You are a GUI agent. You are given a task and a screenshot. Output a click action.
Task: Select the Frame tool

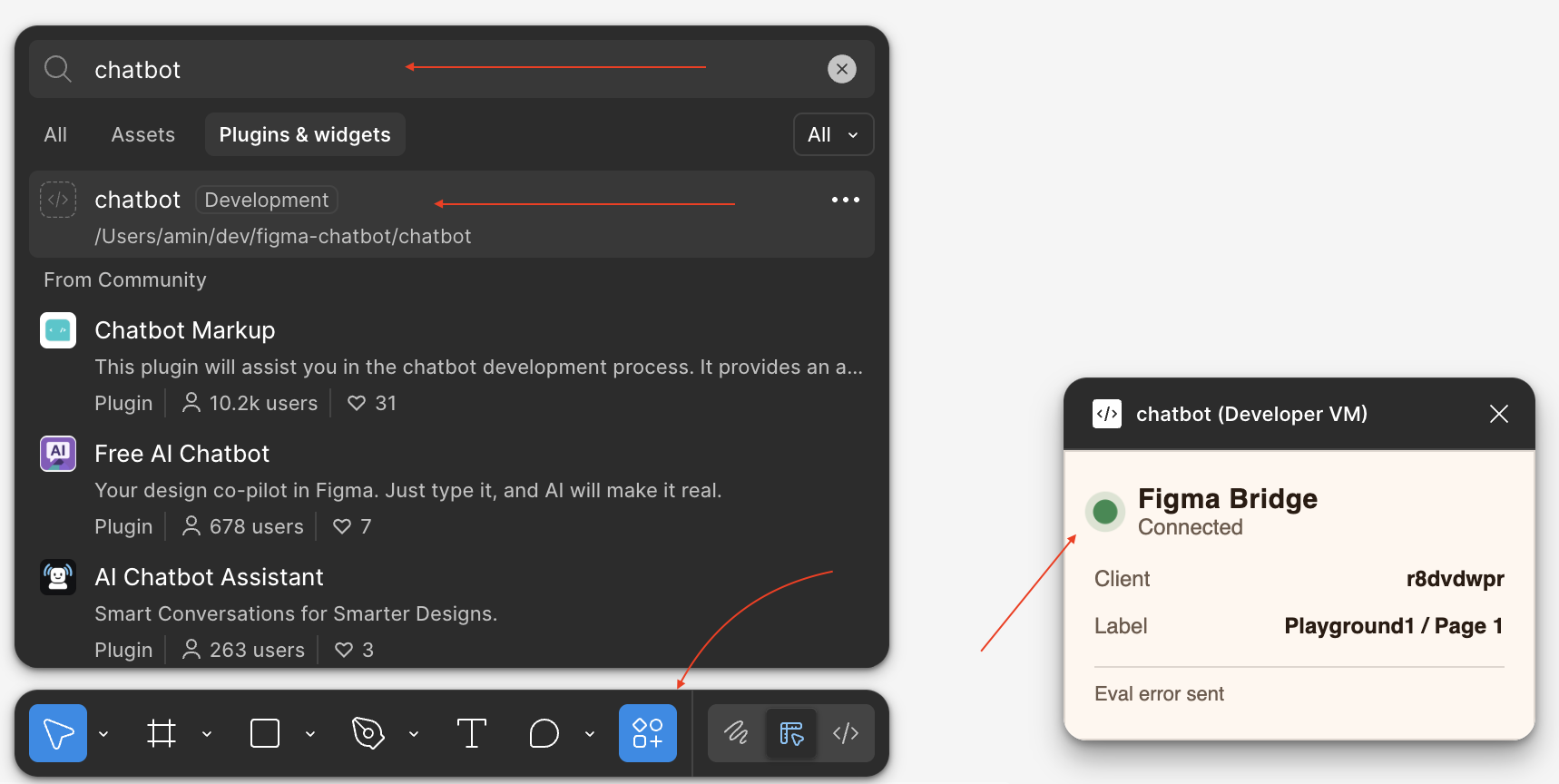pyautogui.click(x=162, y=733)
